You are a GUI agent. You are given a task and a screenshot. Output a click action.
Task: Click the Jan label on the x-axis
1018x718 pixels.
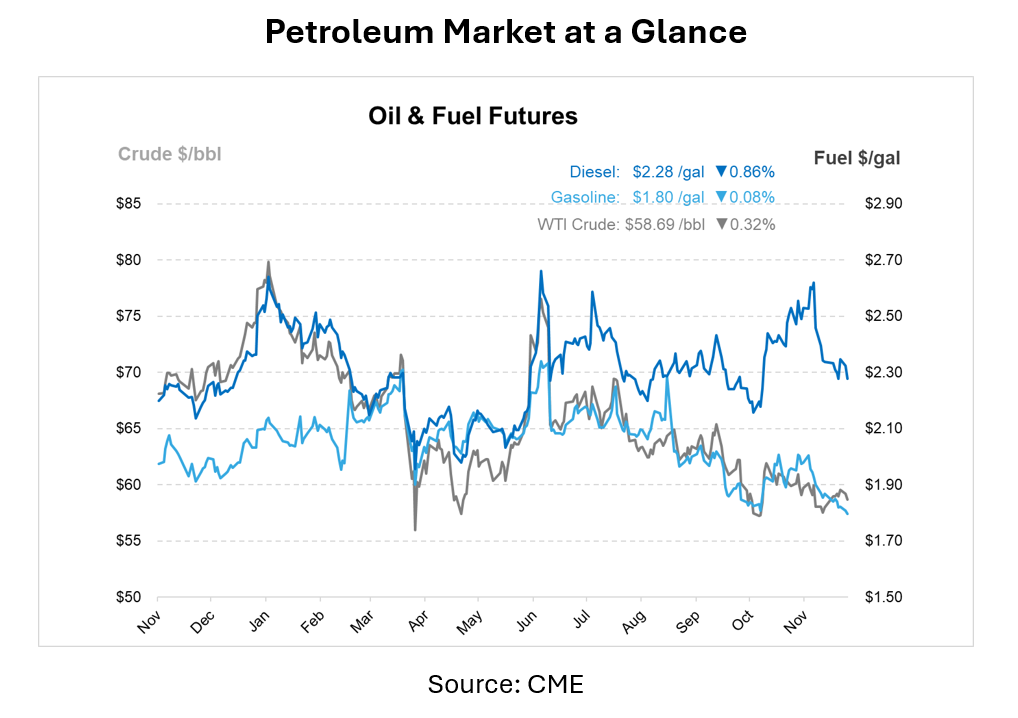click(259, 621)
